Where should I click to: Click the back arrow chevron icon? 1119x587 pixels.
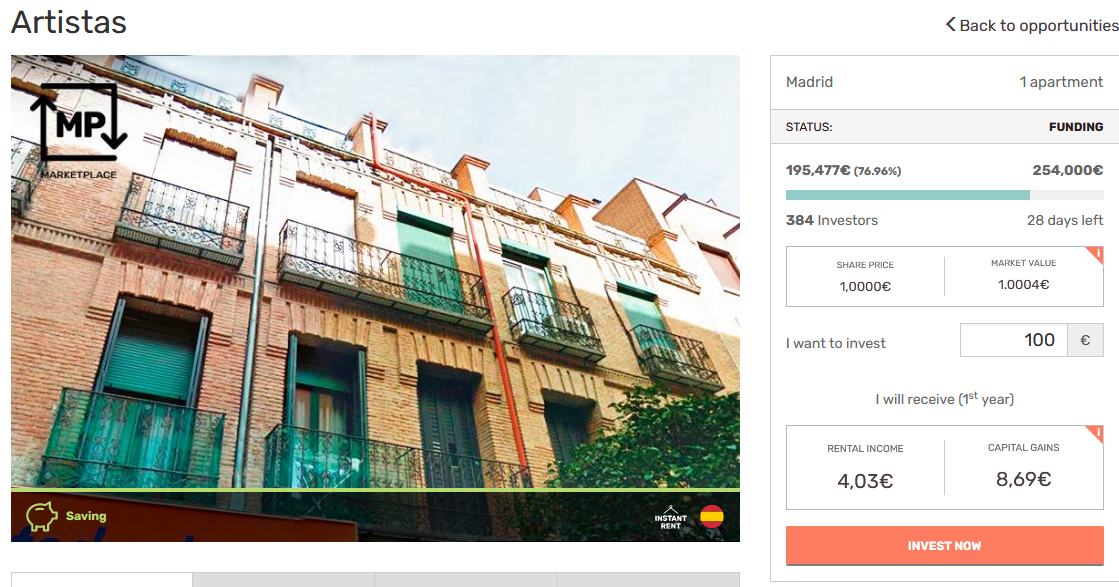pyautogui.click(x=951, y=25)
